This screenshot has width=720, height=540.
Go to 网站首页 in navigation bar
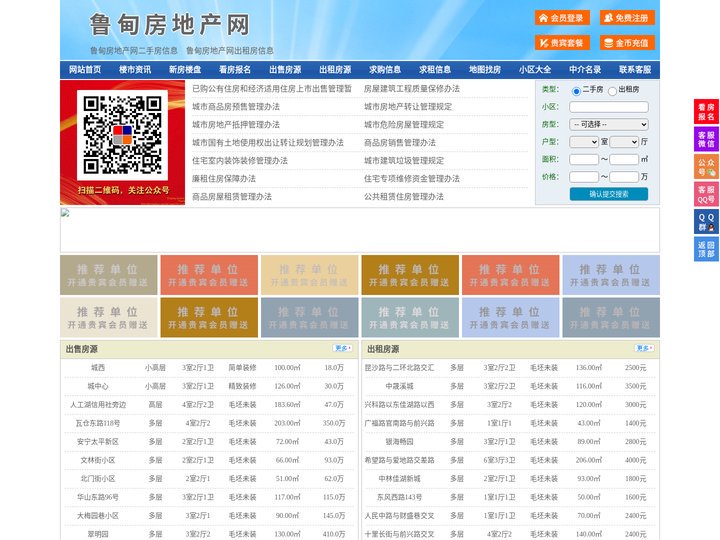click(85, 70)
